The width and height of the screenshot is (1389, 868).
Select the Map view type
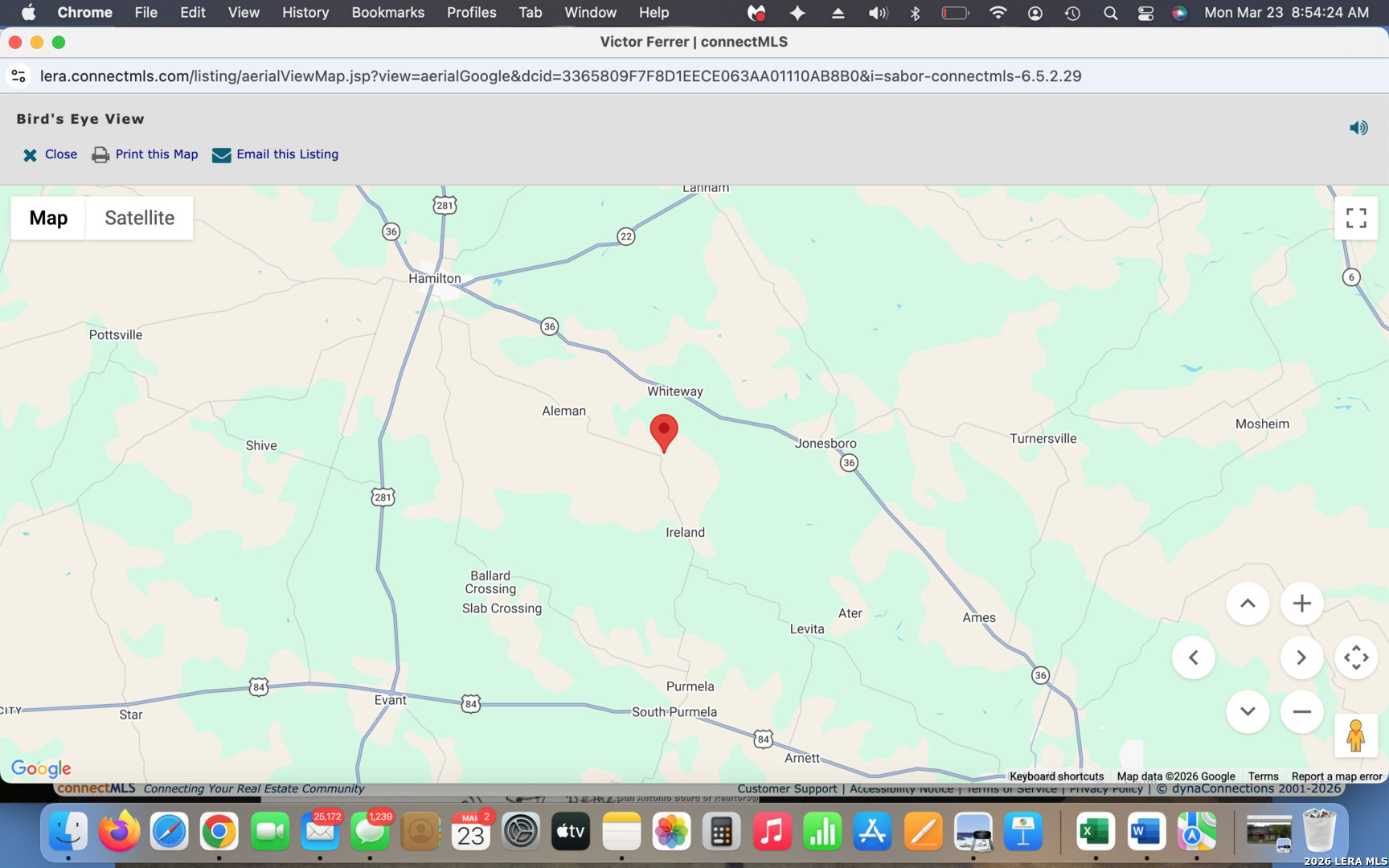(x=48, y=218)
